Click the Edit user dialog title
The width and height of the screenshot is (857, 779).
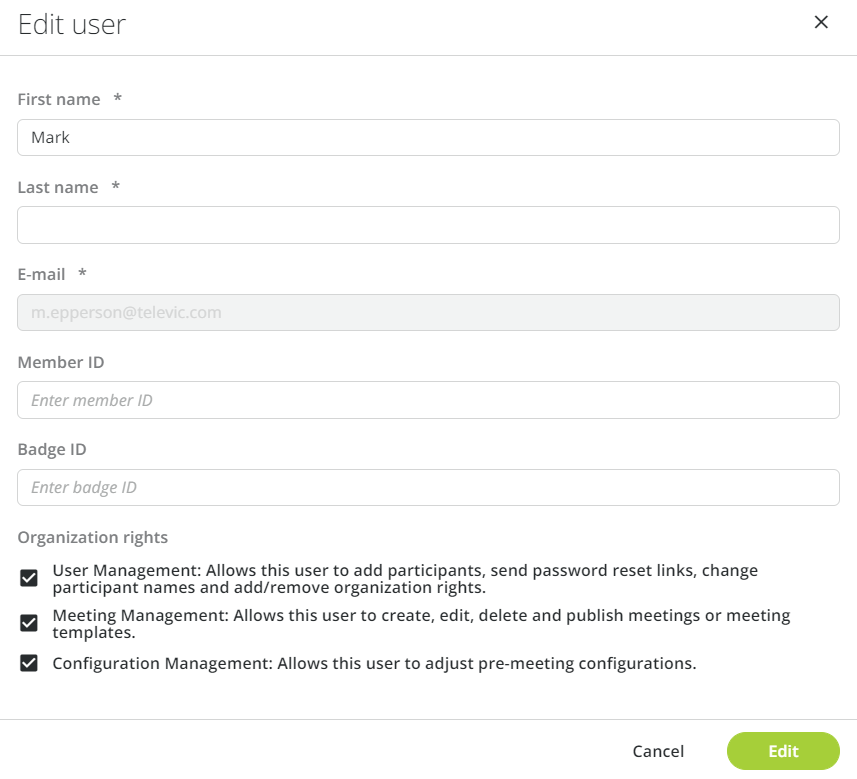(71, 24)
